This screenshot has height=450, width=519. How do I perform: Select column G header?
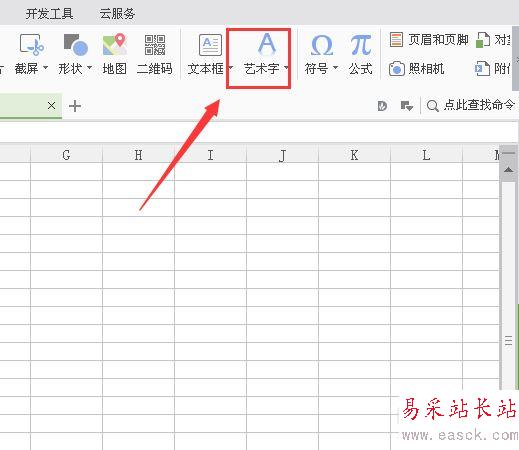66,155
